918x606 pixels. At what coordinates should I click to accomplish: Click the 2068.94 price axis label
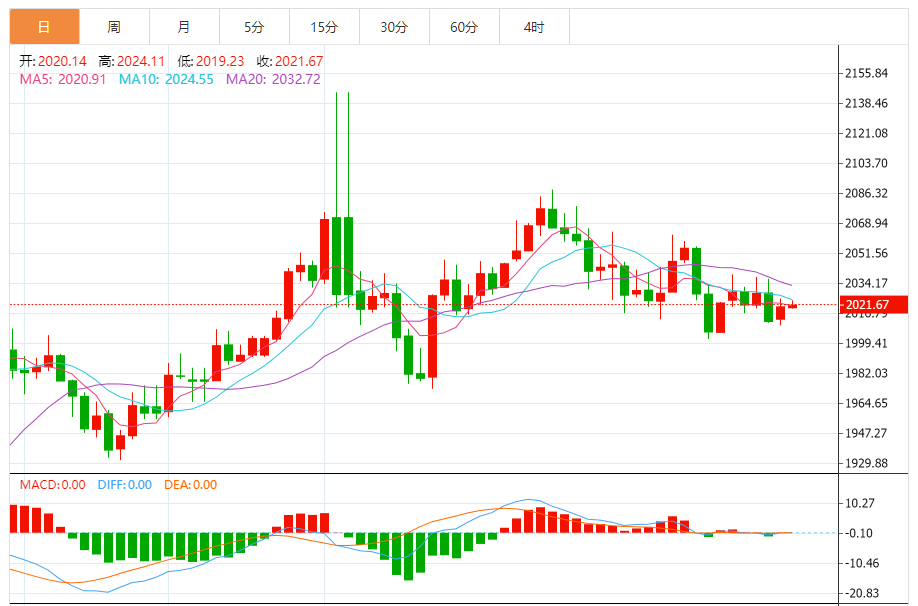tap(866, 223)
